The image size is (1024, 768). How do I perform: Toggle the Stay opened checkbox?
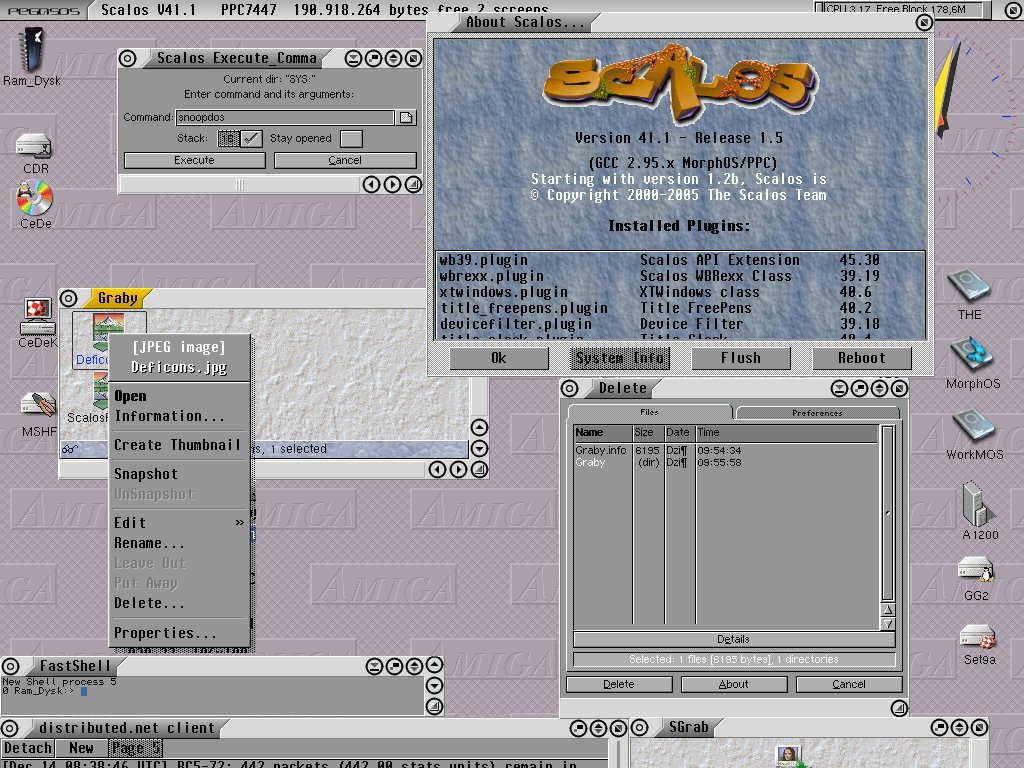click(351, 138)
